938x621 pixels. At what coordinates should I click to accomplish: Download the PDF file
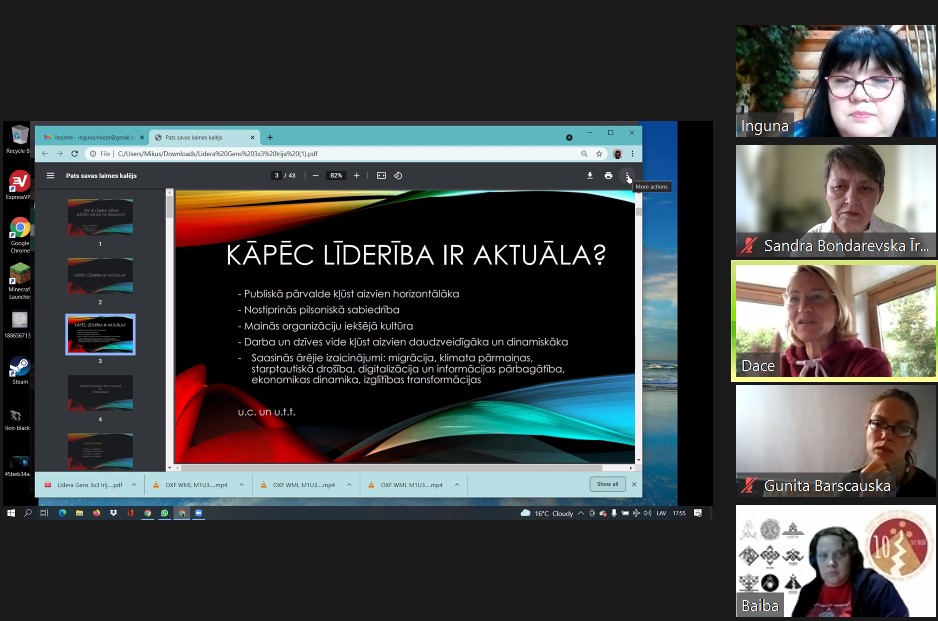coord(590,175)
